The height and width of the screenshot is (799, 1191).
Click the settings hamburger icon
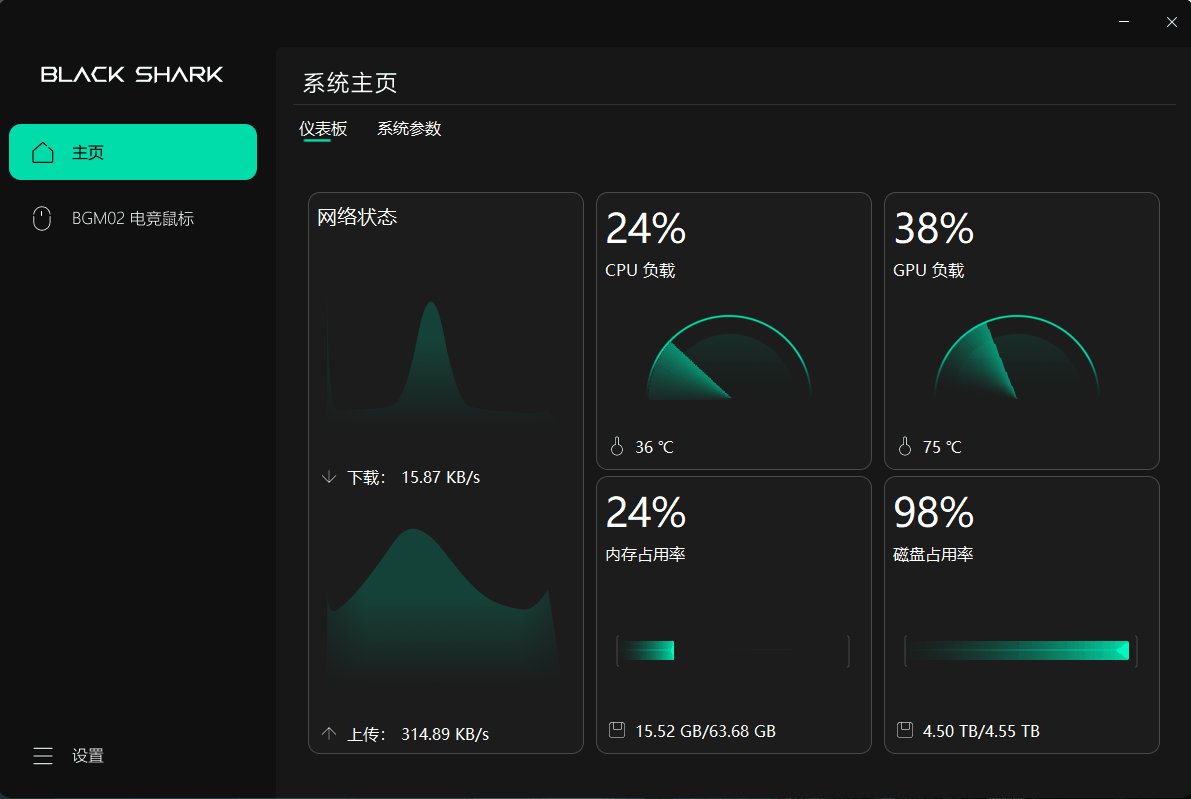[43, 756]
